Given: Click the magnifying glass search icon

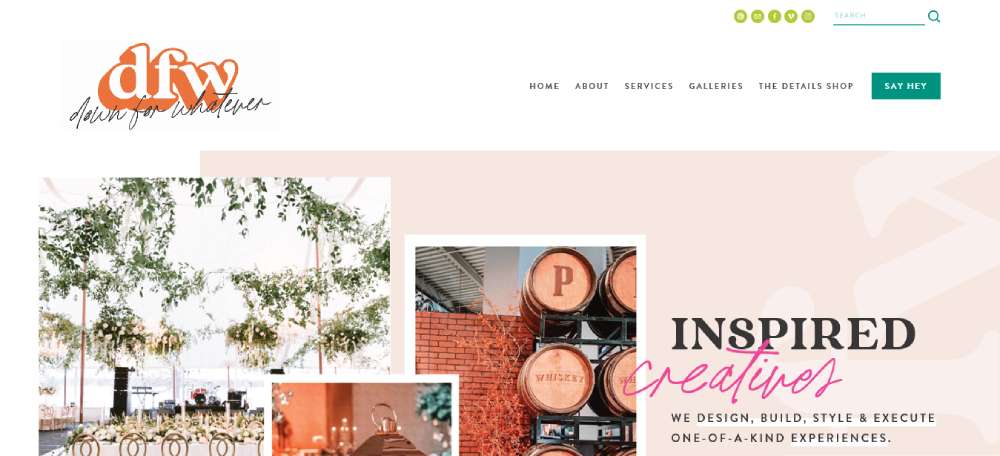Looking at the screenshot, I should tap(934, 17).
